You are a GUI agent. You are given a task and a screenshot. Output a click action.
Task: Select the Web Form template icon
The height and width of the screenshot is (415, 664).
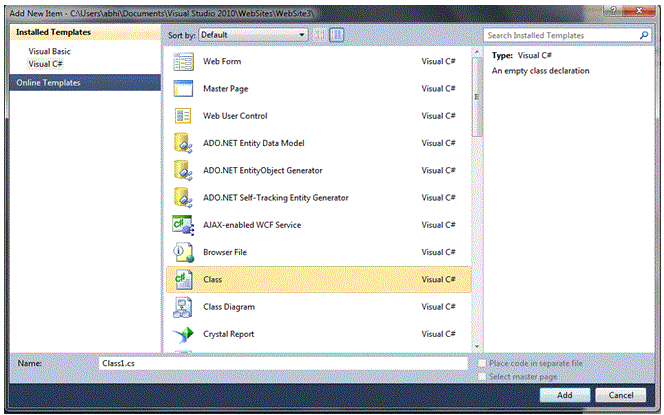[183, 62]
